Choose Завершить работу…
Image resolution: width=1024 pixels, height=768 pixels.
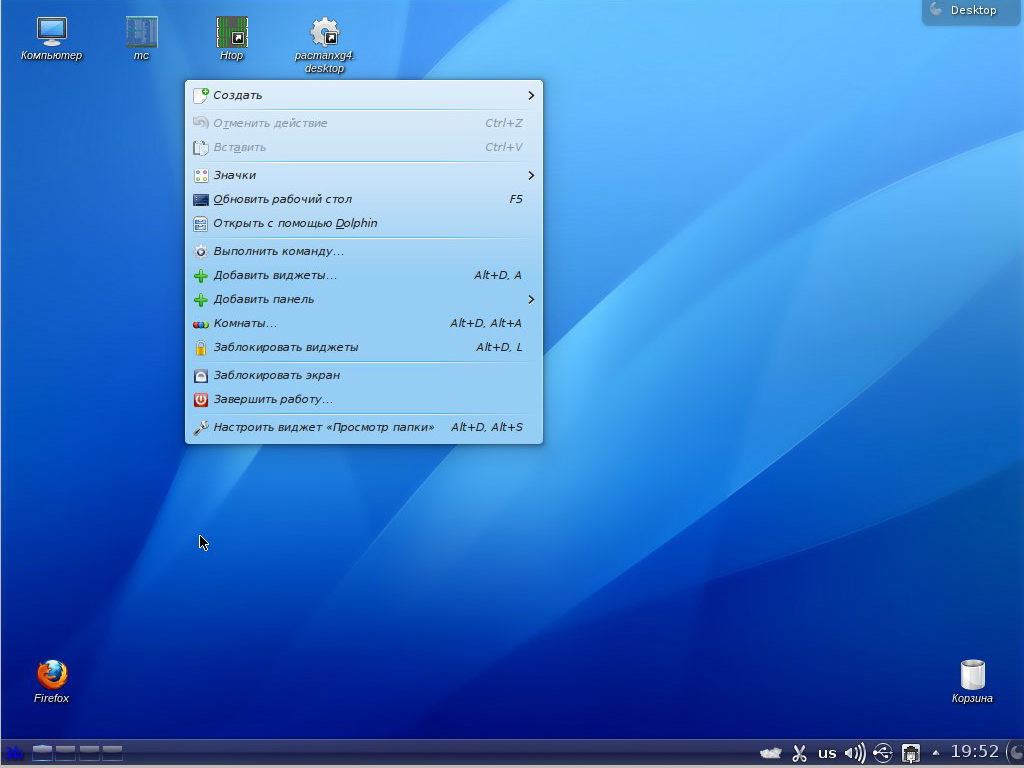(x=364, y=400)
